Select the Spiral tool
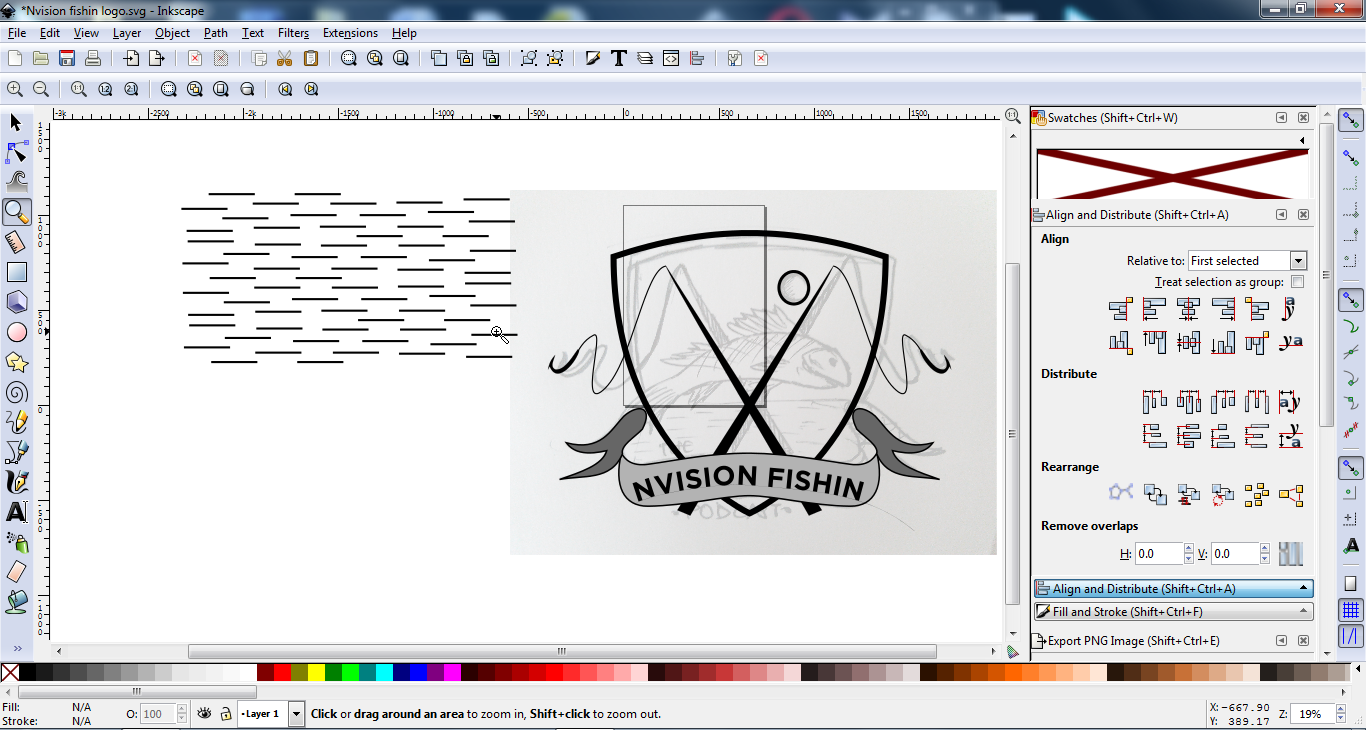 pos(16,392)
